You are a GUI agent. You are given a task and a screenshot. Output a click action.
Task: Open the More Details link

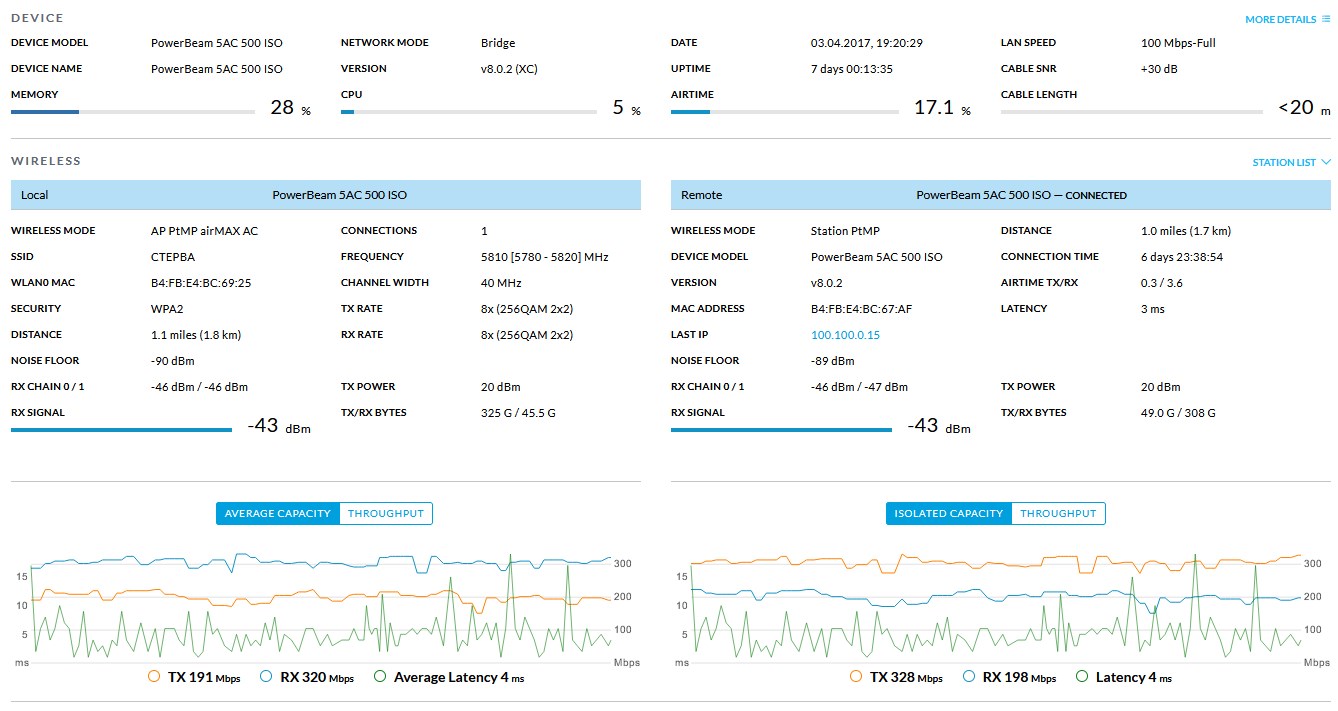point(1281,19)
